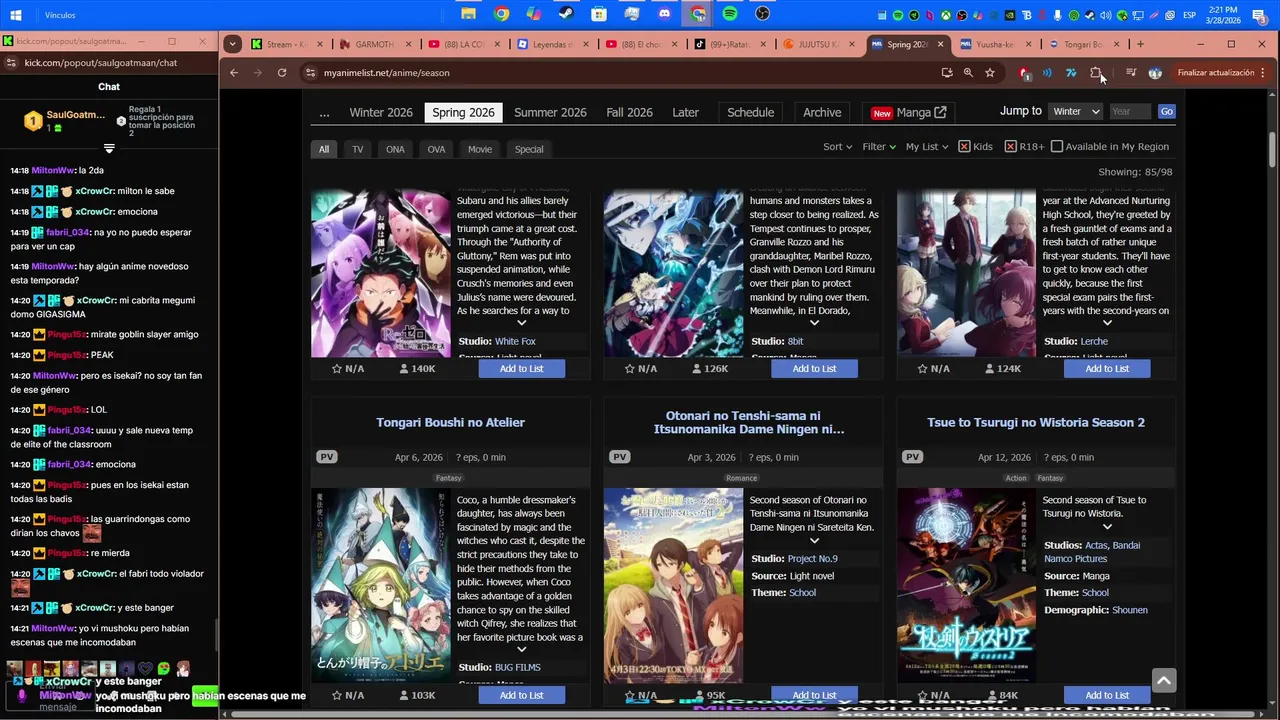This screenshot has width=1280, height=720.
Task: Open the White Fox studio link
Action: coord(515,342)
